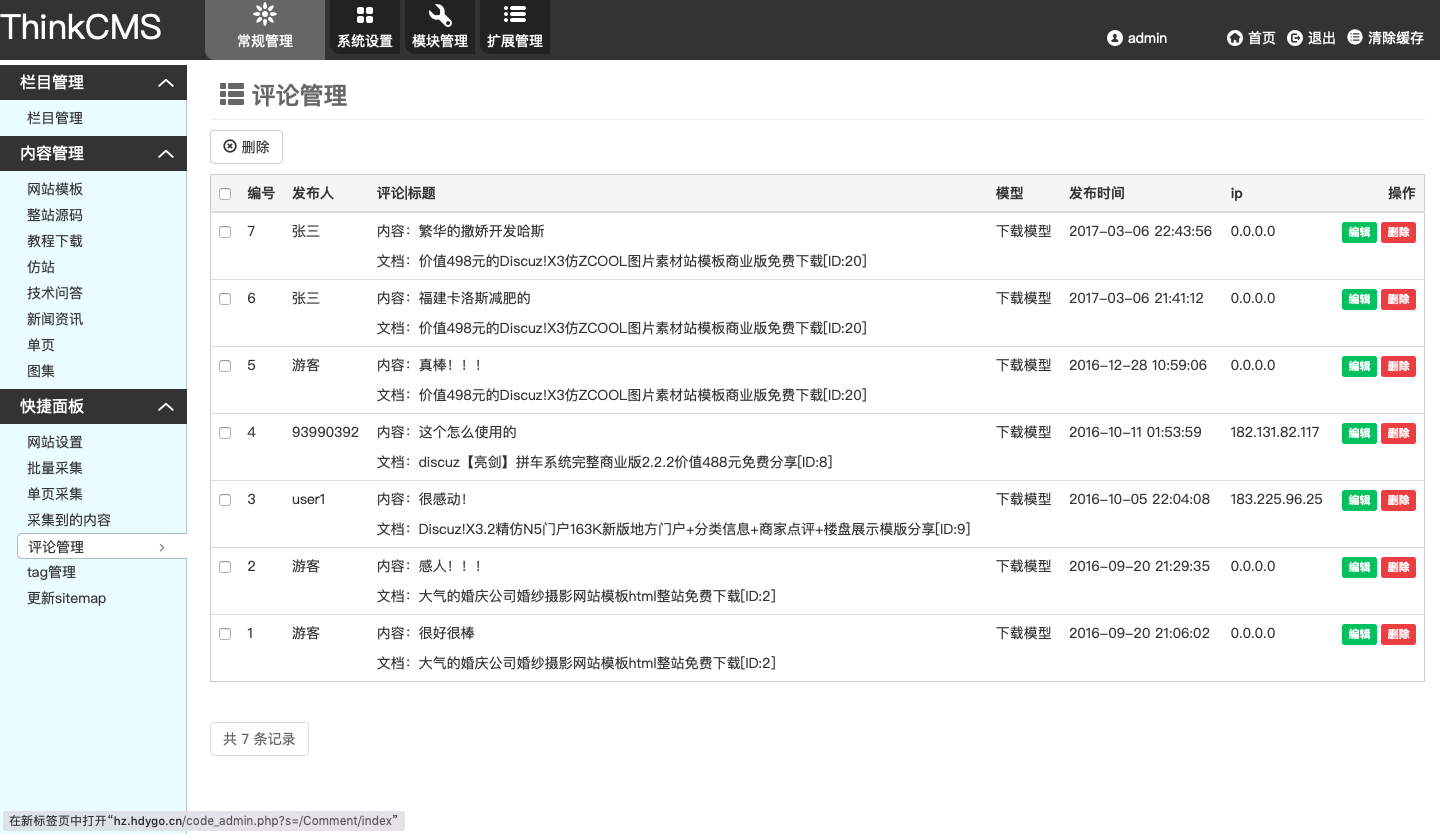Screen dimensions: 1440x834
Task: Select checkbox for comment by user1
Action: (225, 500)
